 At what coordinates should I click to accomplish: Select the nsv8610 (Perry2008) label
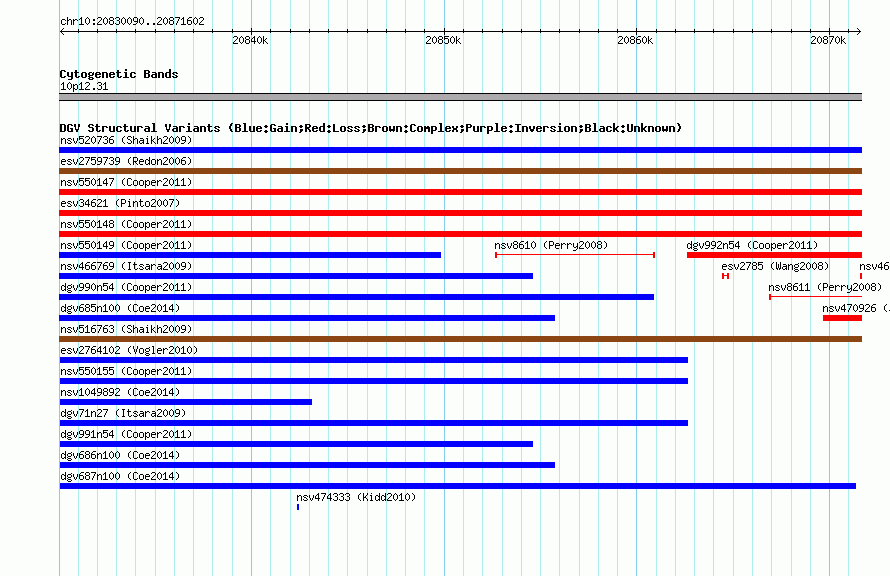(551, 245)
